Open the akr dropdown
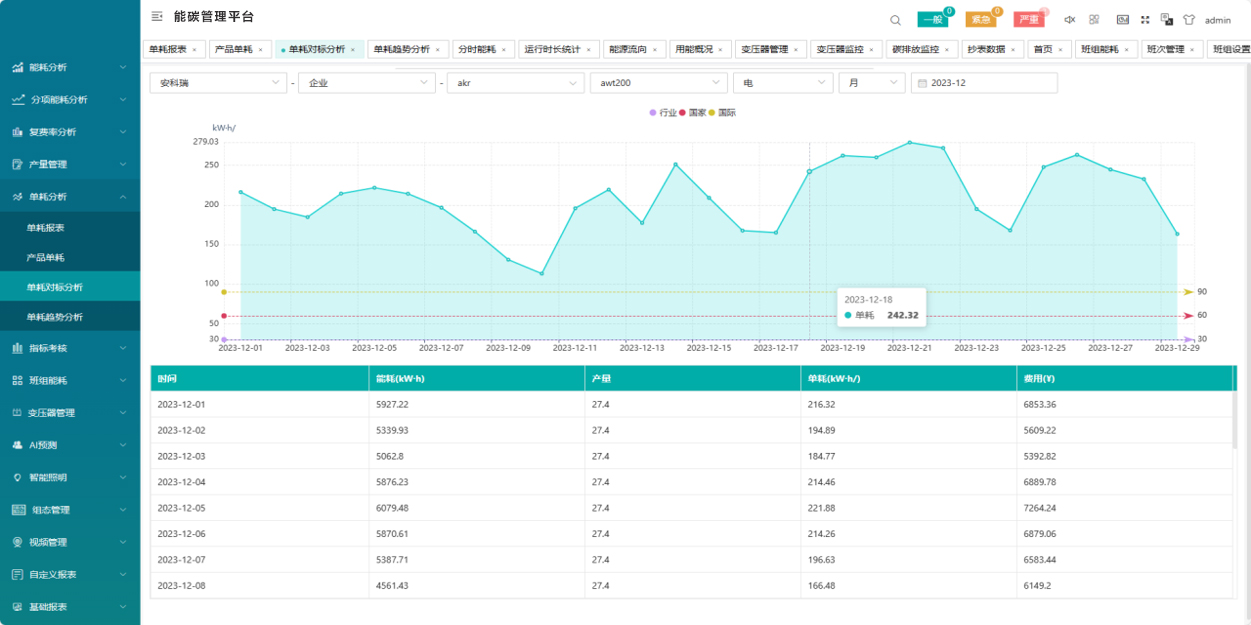The image size is (1251, 625). pyautogui.click(x=515, y=83)
